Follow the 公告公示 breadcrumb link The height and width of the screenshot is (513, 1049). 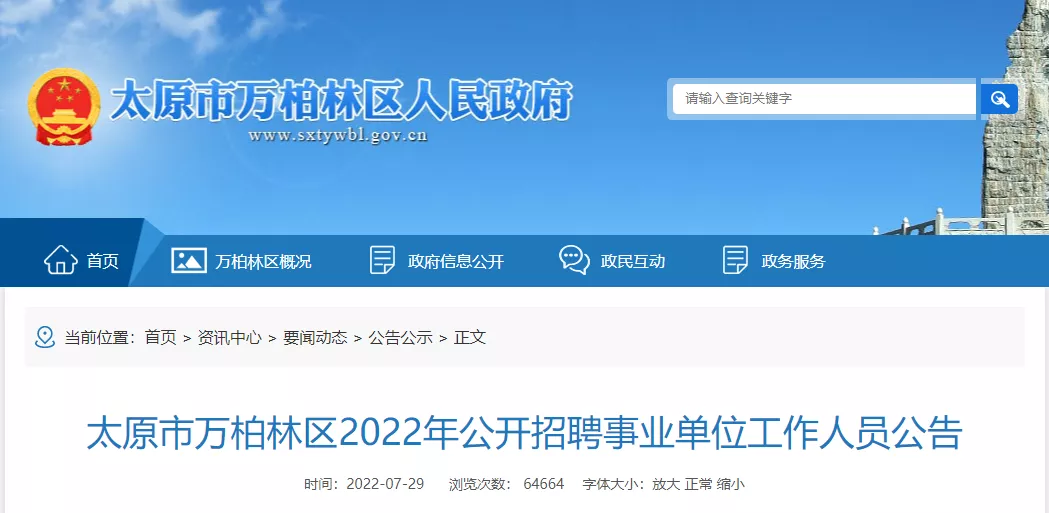401,338
